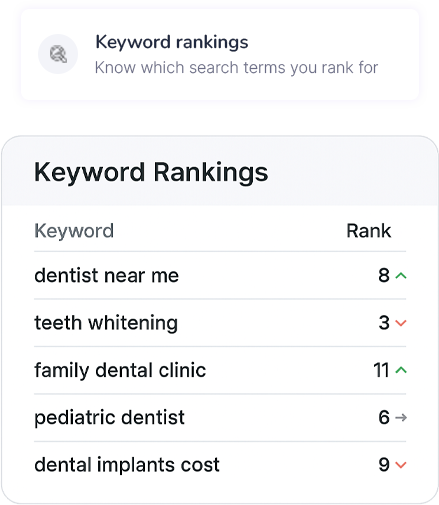Sort by the Rank column header
Screen dimensions: 439x505
[369, 231]
